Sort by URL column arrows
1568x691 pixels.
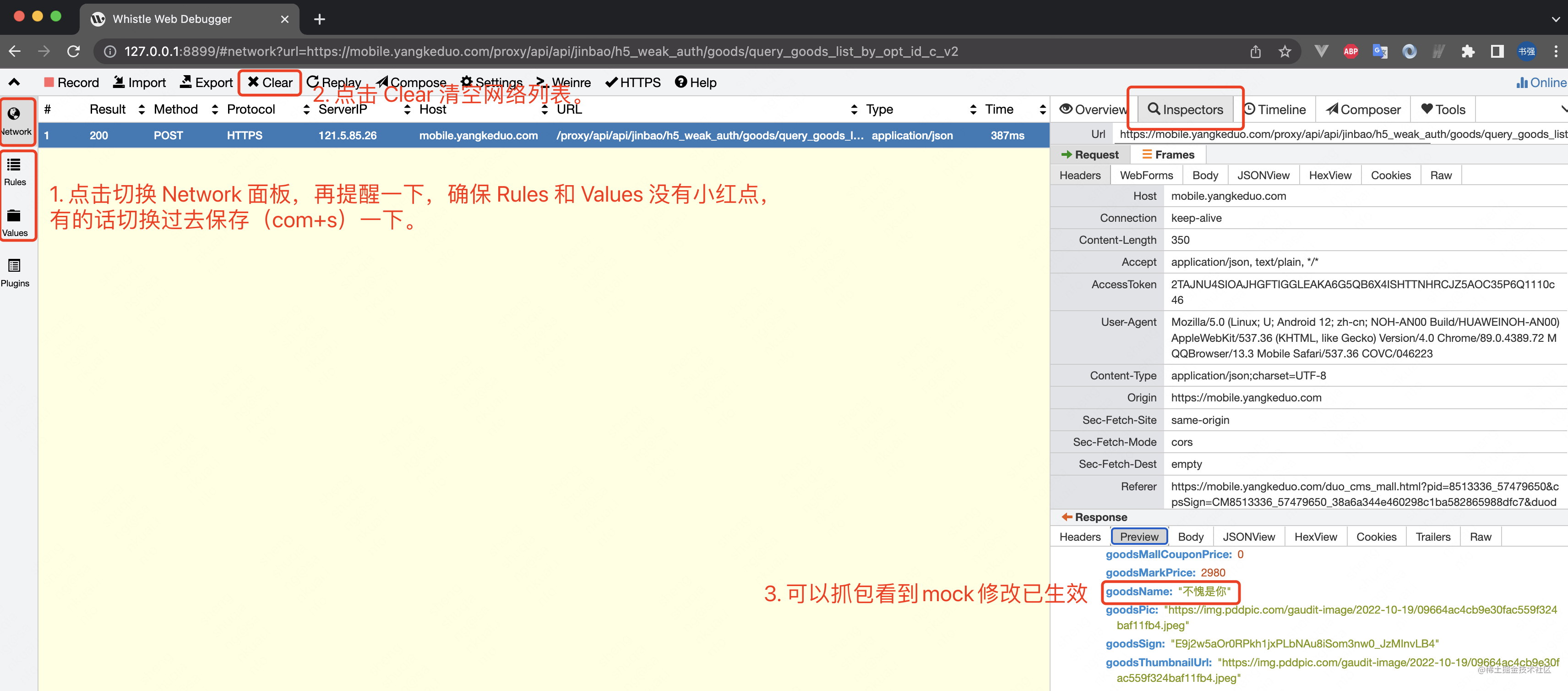(854, 110)
